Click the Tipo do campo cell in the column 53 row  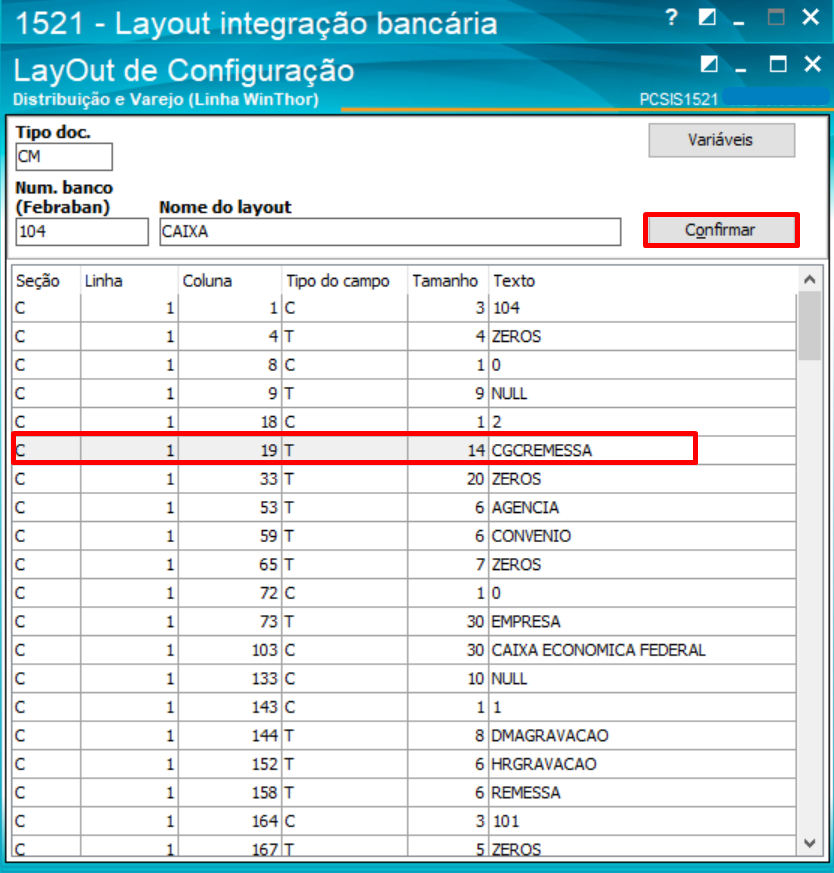click(345, 507)
